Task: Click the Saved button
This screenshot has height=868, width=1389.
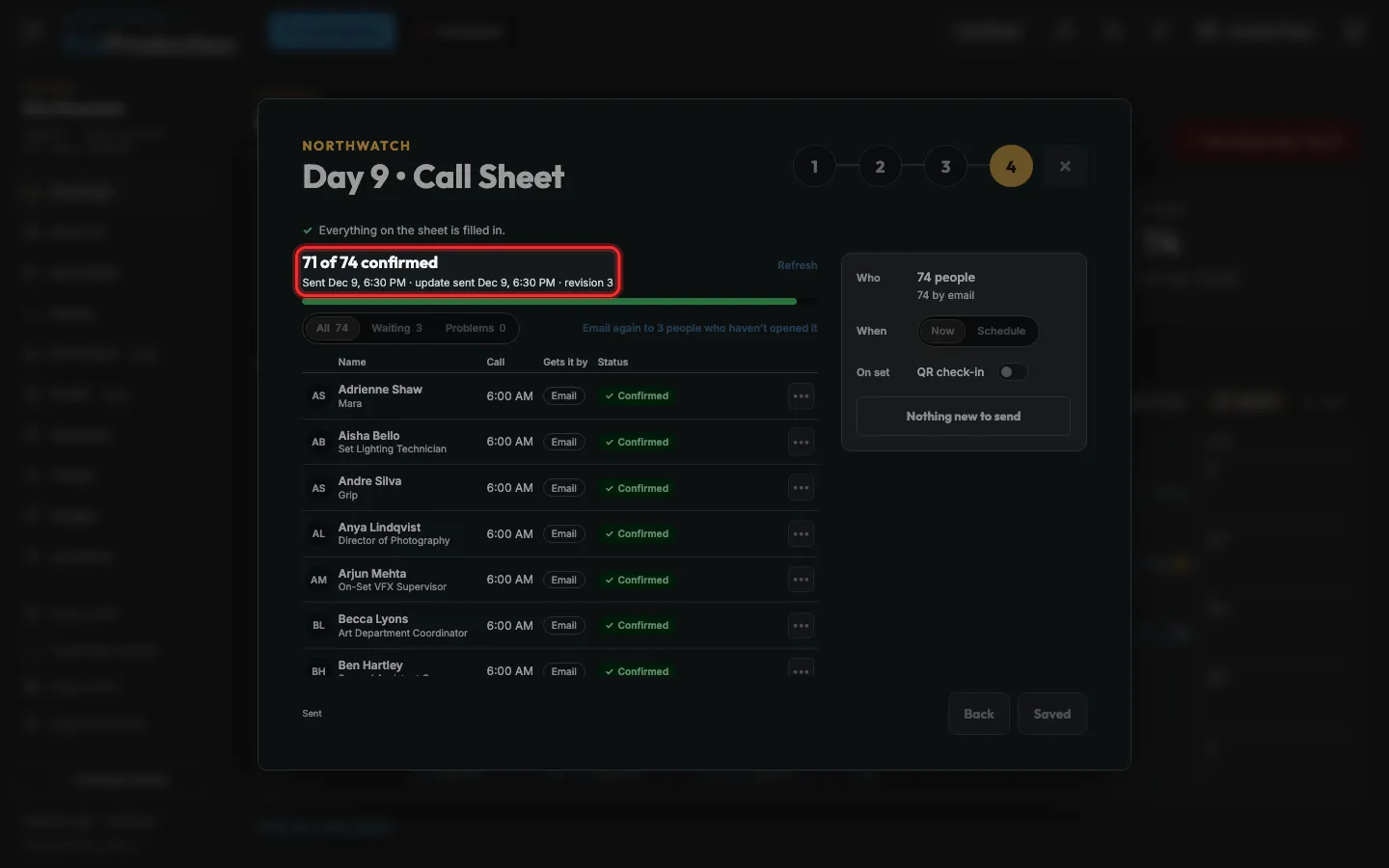Action: tap(1052, 715)
